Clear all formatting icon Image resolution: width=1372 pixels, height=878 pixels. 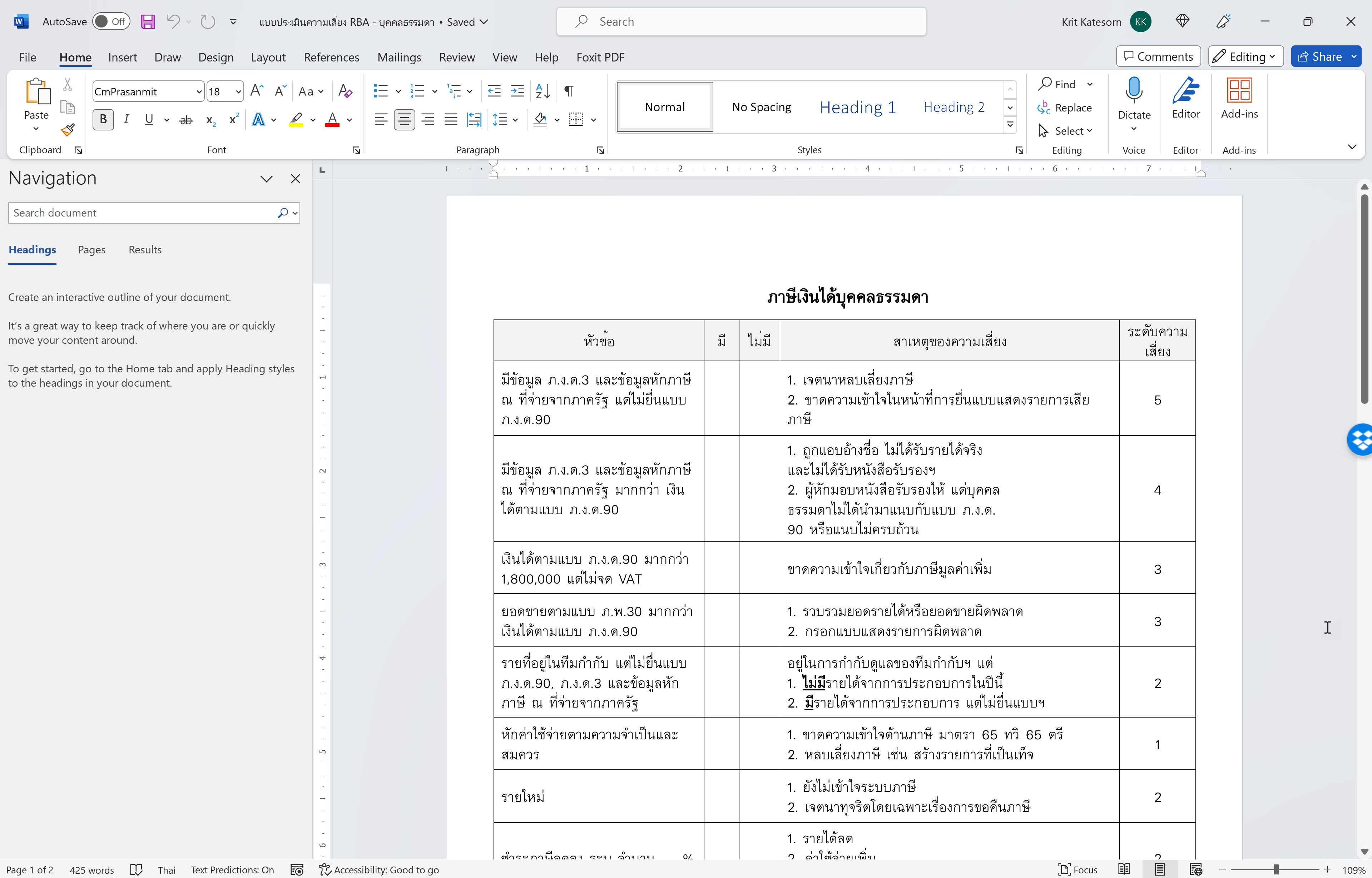[x=345, y=91]
